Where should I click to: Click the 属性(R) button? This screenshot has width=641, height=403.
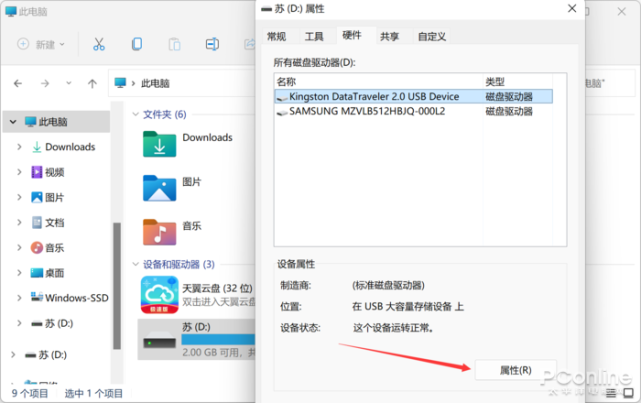515,370
